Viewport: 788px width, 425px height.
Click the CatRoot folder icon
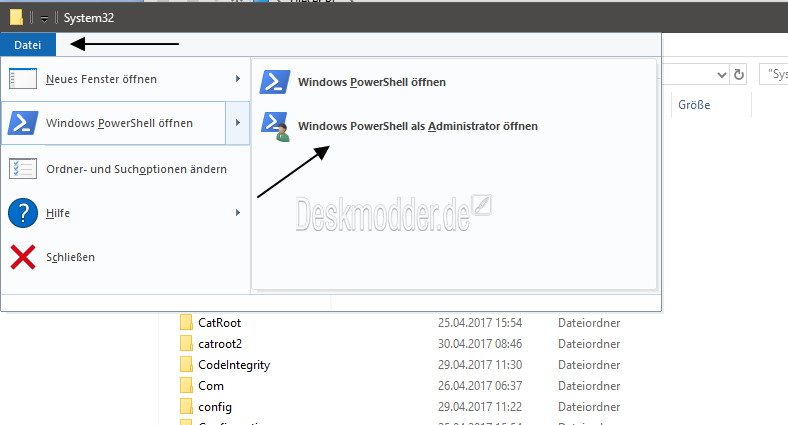(x=186, y=323)
